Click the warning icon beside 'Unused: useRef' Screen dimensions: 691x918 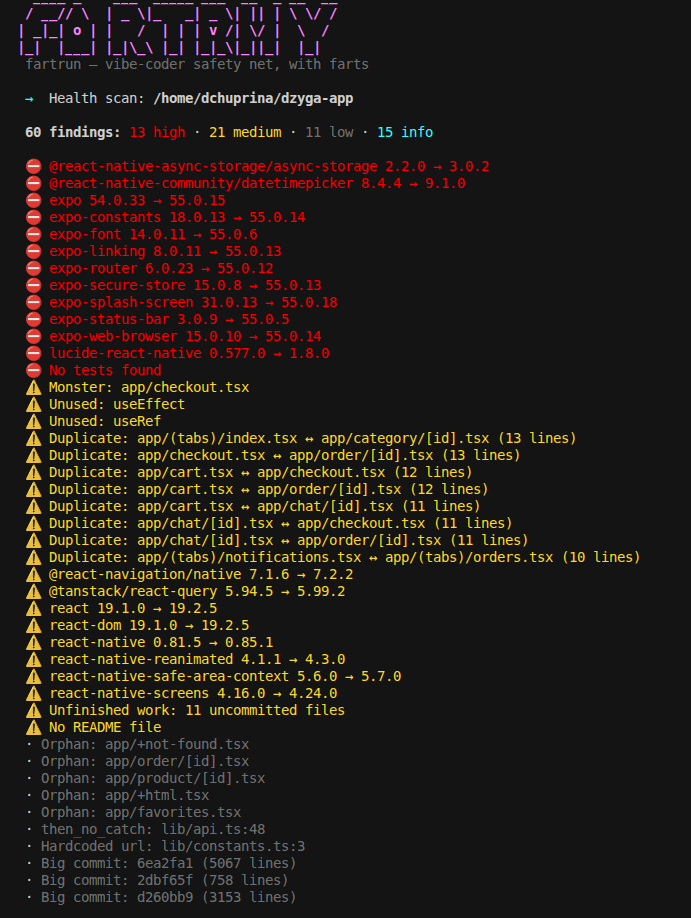pos(33,421)
